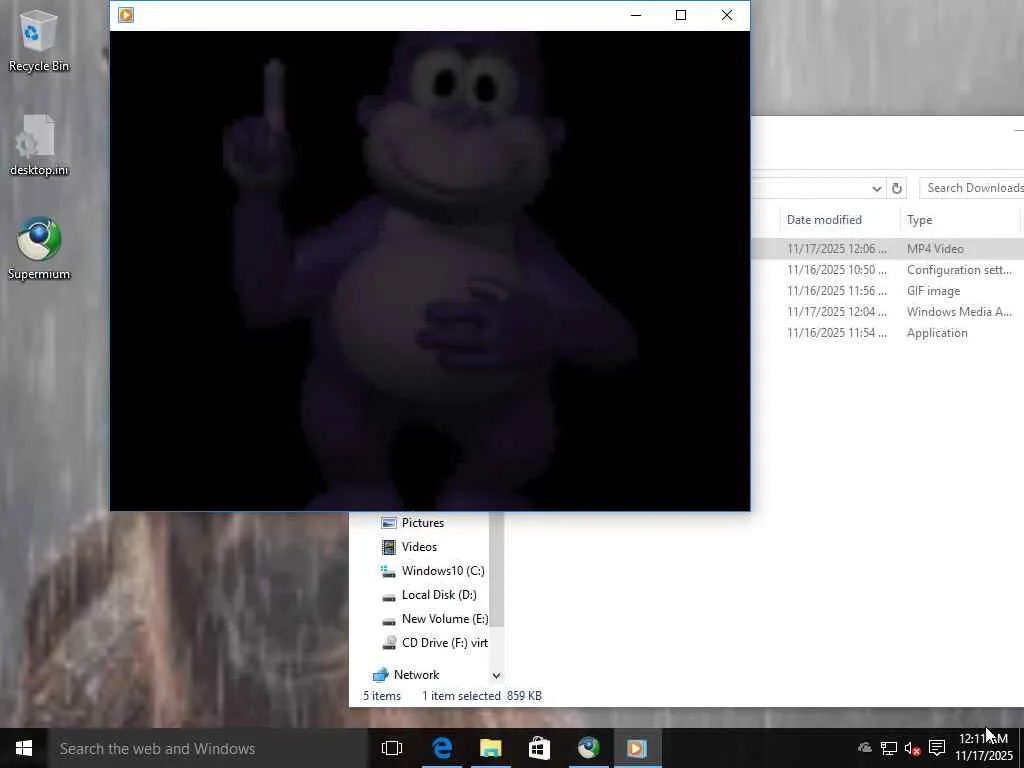Select the GIF image file row
The image size is (1024, 768).
click(x=888, y=291)
